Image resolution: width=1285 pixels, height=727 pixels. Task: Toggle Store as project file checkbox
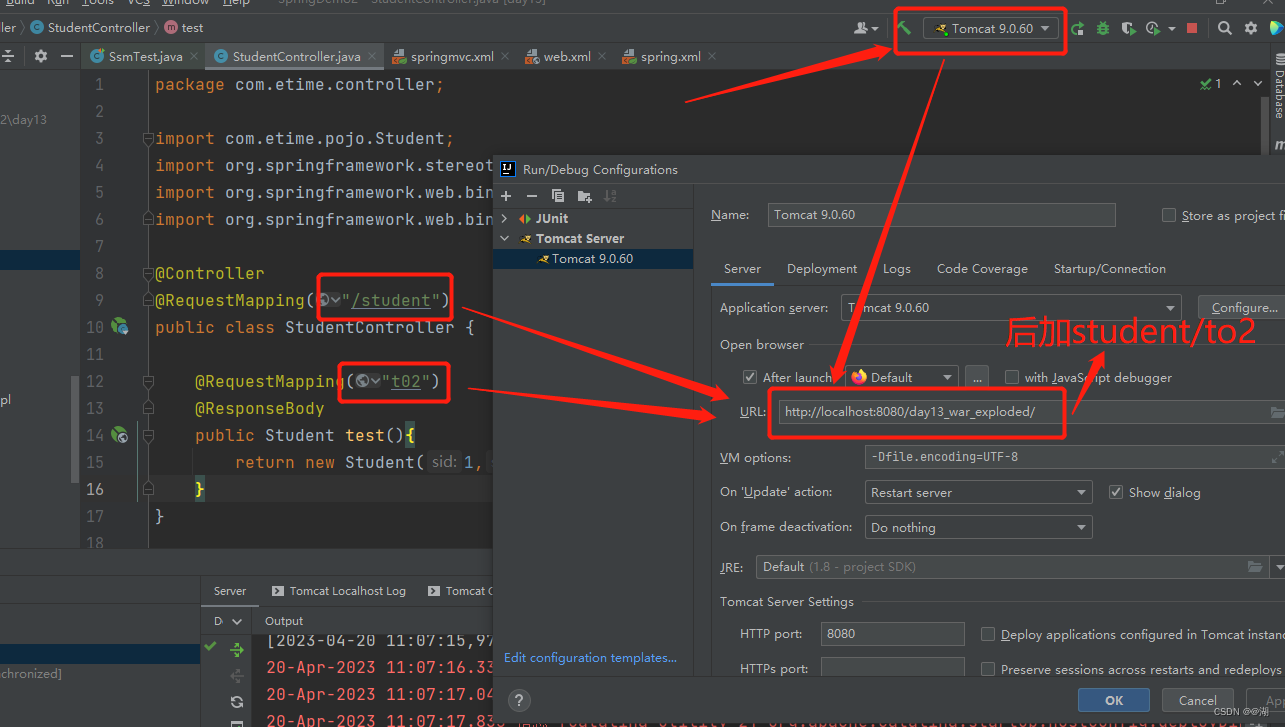click(x=1169, y=215)
